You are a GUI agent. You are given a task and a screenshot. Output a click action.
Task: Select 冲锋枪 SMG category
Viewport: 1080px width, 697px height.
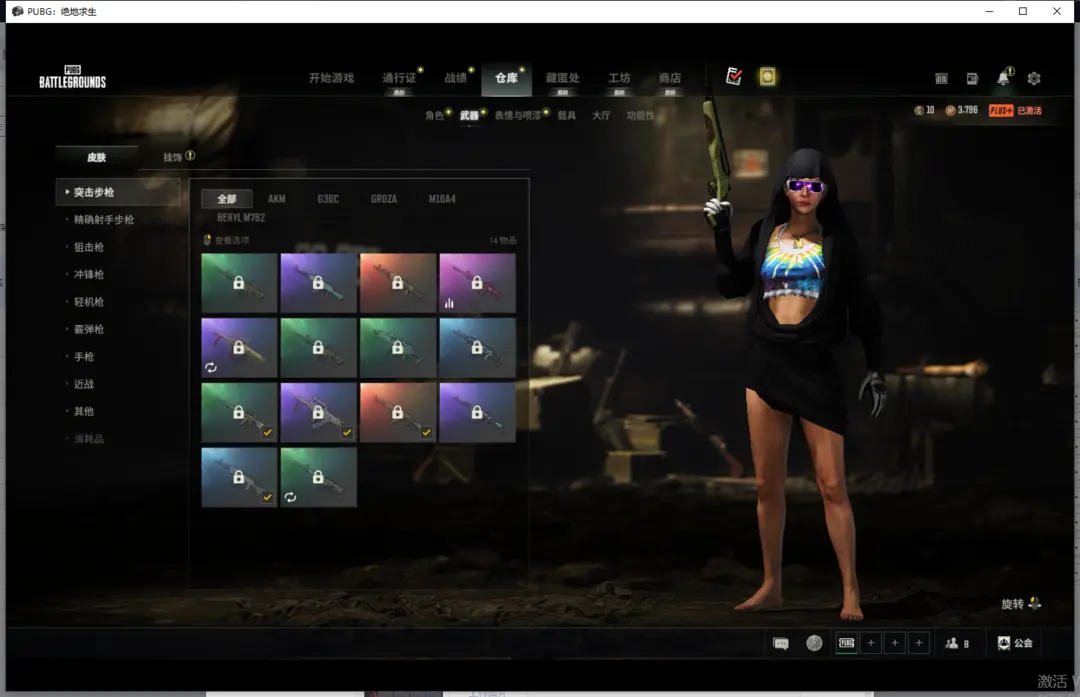tap(89, 275)
